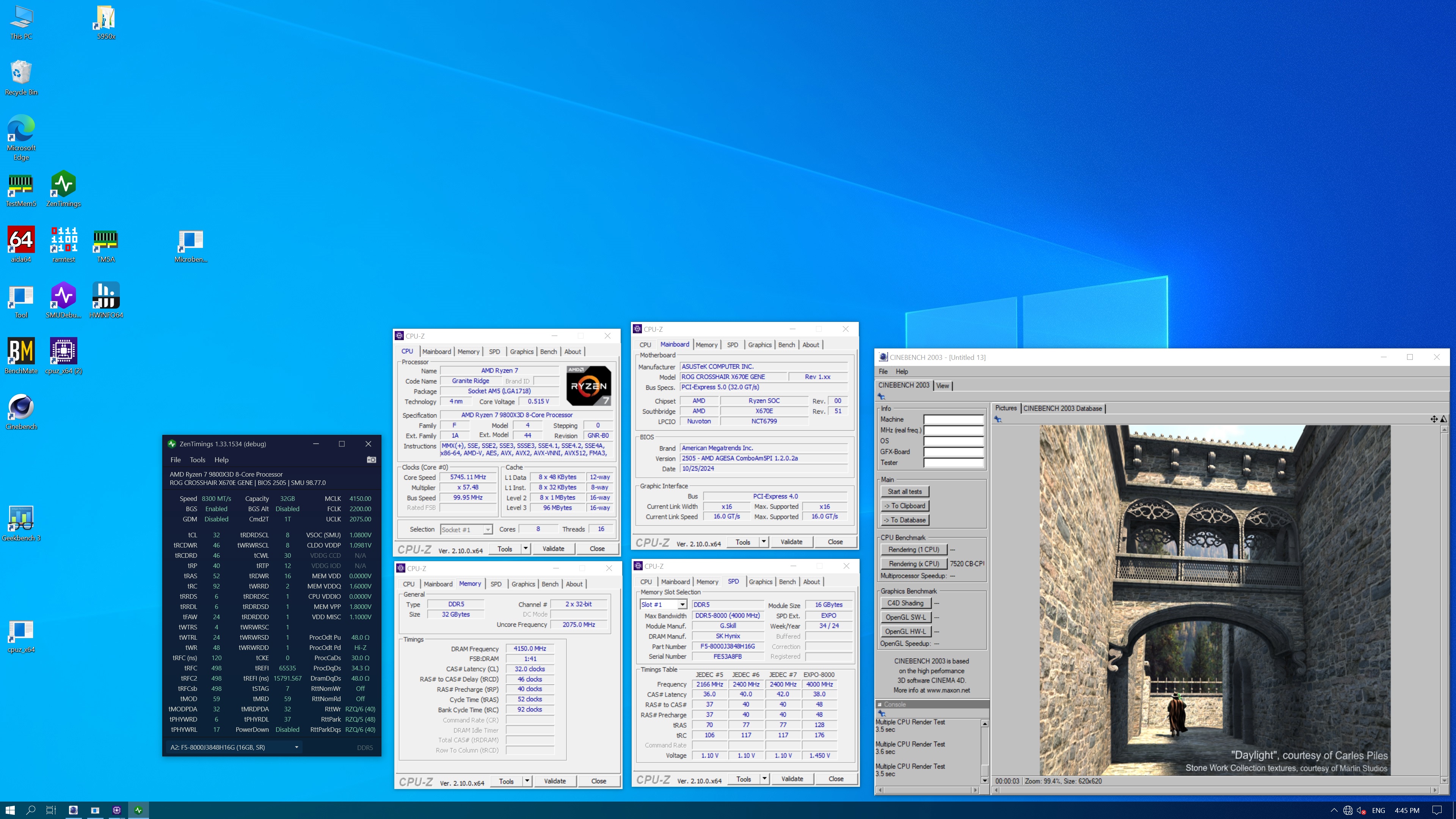Open the Microsoft Edge desktop icon
Viewport: 1456px width, 819px height.
pos(21,138)
